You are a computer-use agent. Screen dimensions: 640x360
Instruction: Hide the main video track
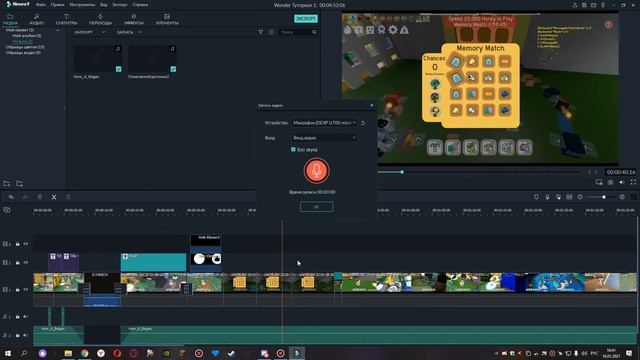pos(26,289)
